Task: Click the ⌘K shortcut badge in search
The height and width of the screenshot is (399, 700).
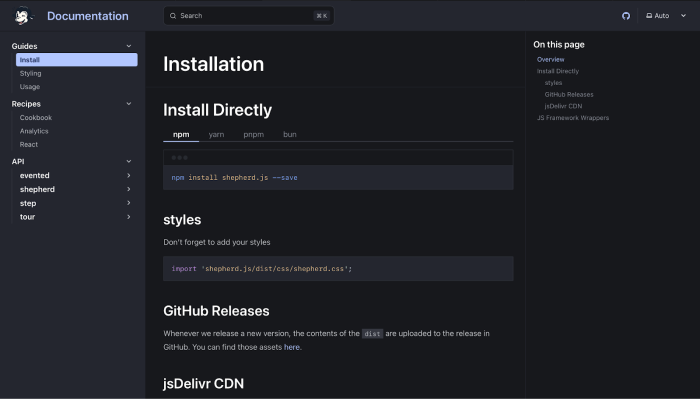Action: point(321,16)
